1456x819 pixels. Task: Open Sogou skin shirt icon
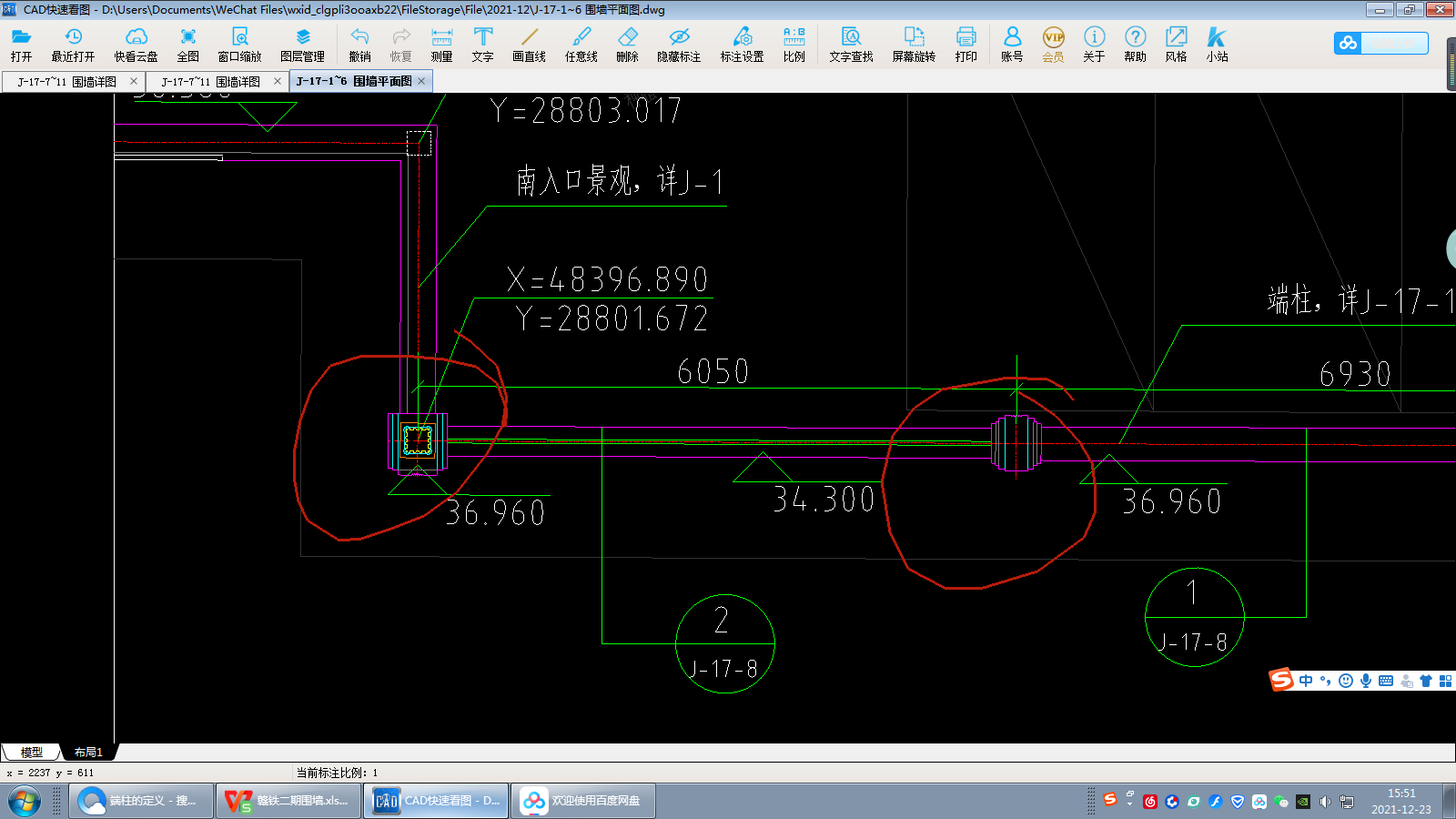click(x=1426, y=681)
